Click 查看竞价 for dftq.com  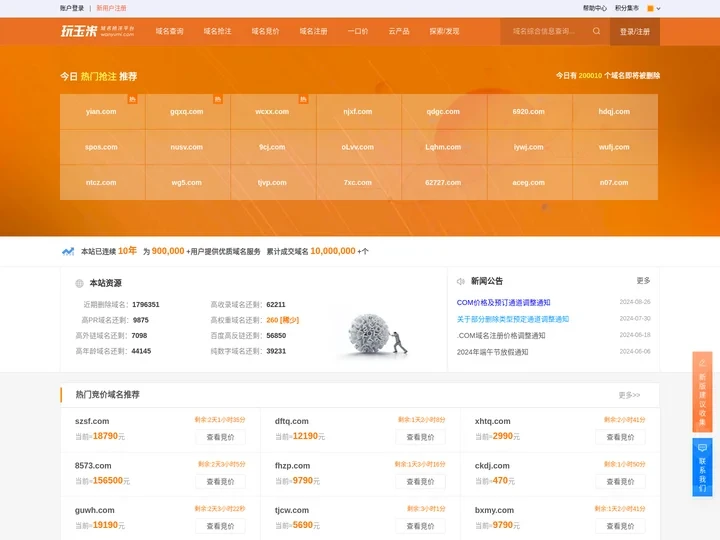coord(421,437)
